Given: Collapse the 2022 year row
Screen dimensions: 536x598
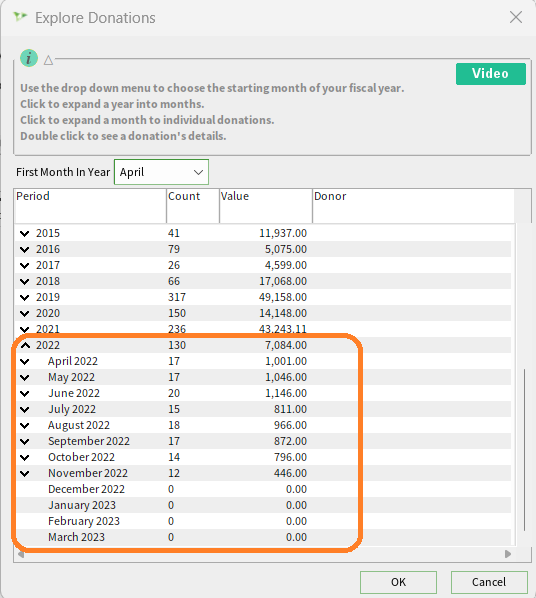Looking at the screenshot, I should [x=25, y=345].
